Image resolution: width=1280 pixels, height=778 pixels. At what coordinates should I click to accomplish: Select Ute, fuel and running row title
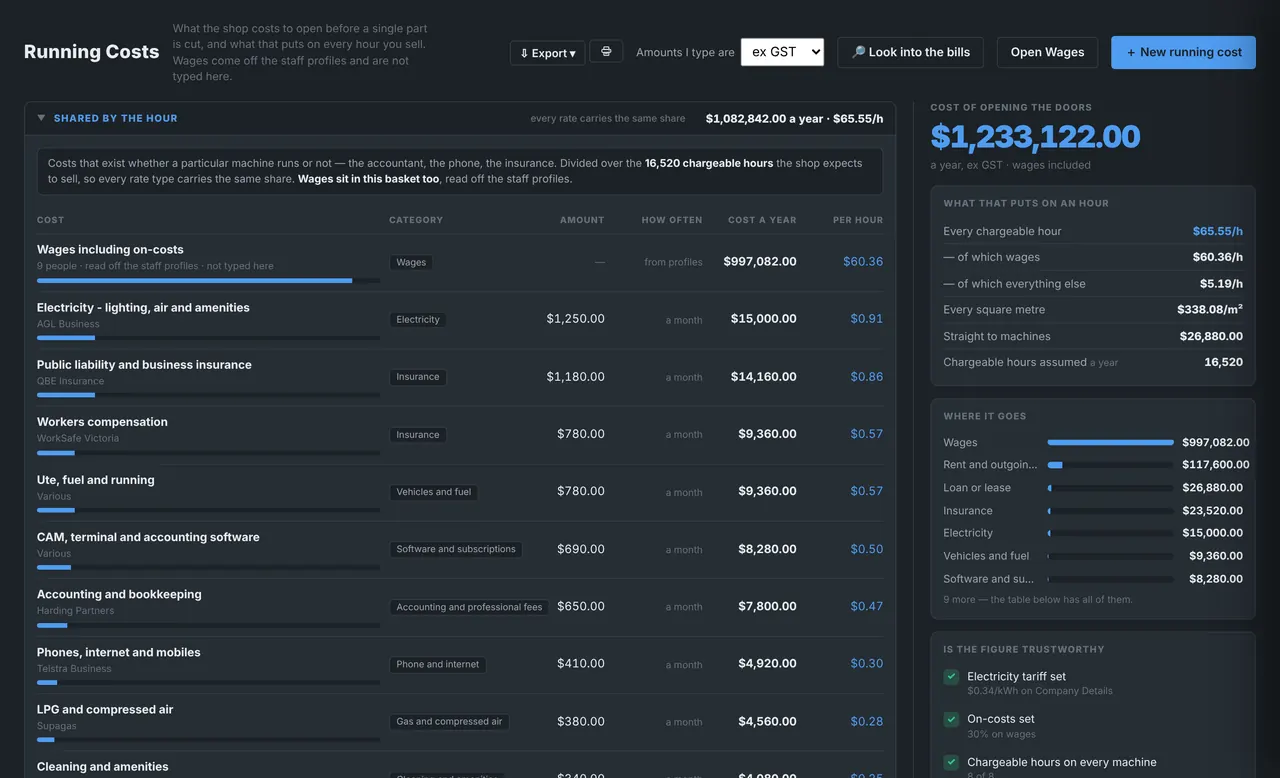pos(96,479)
